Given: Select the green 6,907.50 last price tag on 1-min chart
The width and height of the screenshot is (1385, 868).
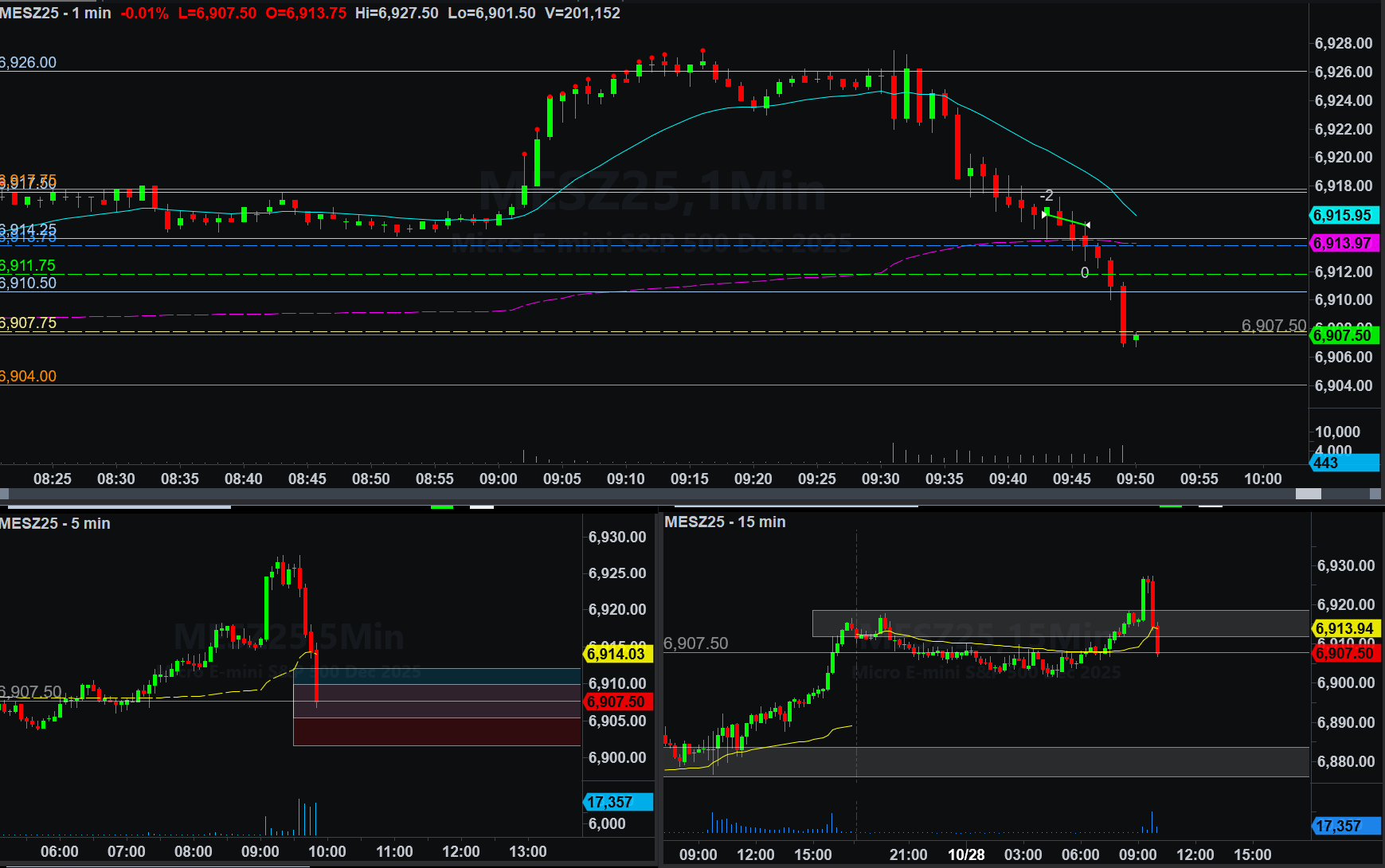Looking at the screenshot, I should tap(1344, 335).
